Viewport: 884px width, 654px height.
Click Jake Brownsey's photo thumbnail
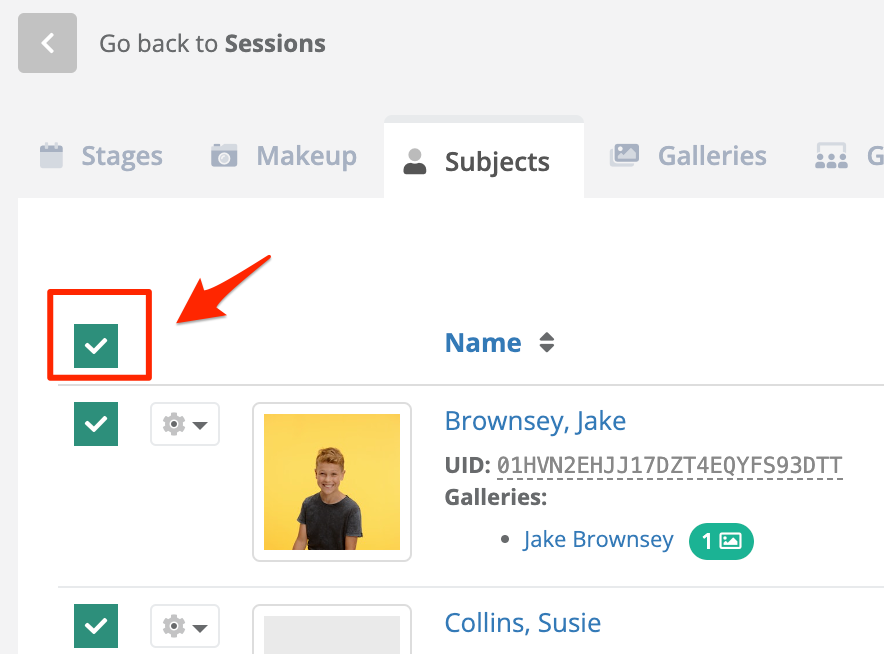(332, 482)
